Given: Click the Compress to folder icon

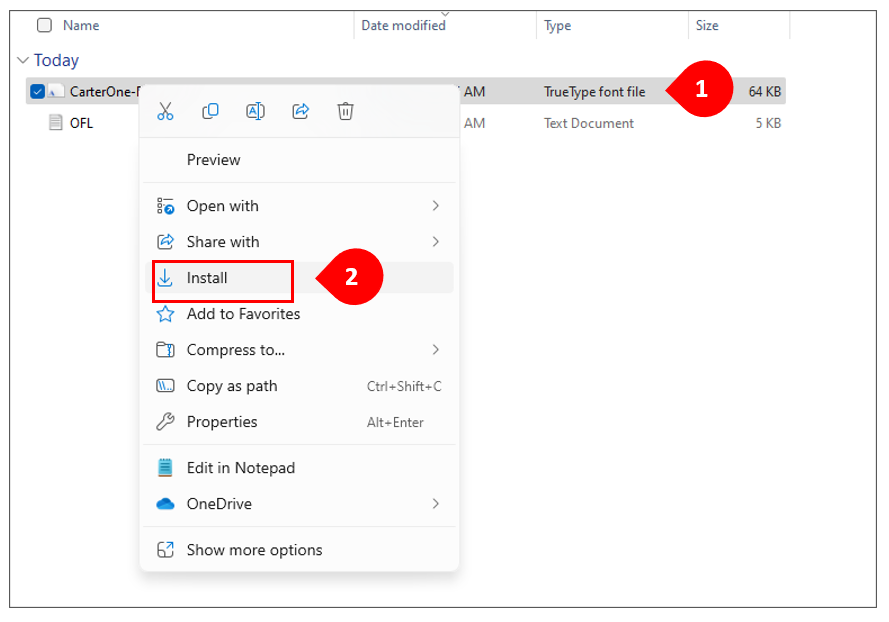Looking at the screenshot, I should tap(165, 350).
